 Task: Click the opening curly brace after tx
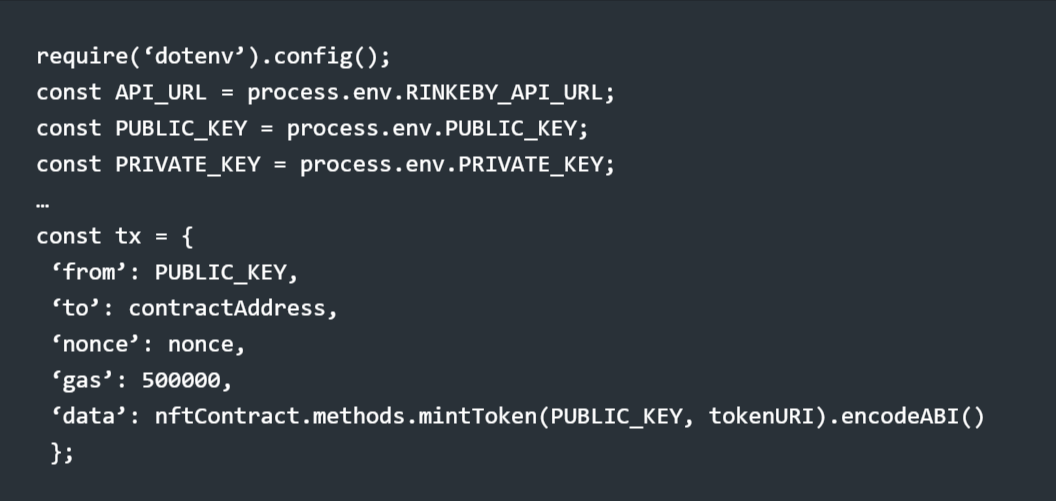coord(188,236)
